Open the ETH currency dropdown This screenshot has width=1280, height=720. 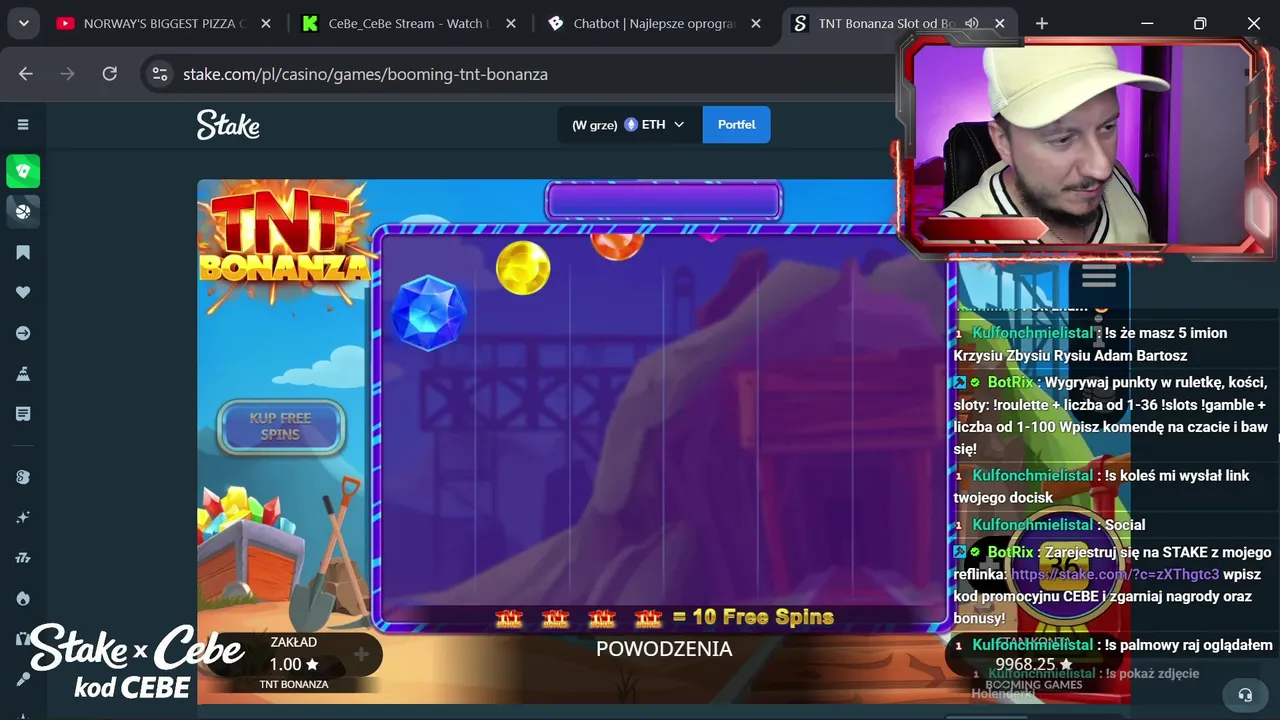point(679,125)
